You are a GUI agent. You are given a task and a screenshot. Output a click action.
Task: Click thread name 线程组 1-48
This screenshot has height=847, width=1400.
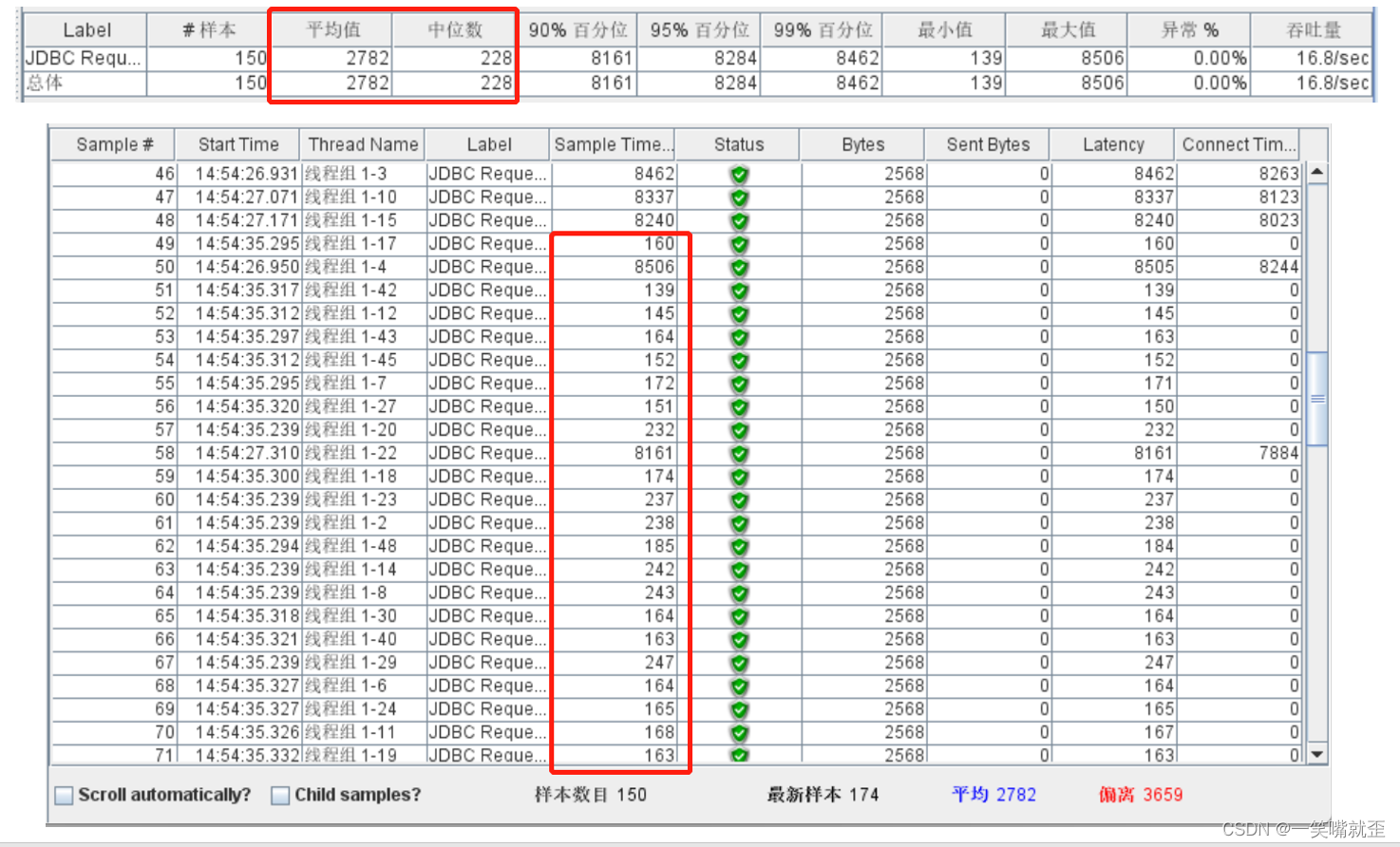tap(363, 547)
